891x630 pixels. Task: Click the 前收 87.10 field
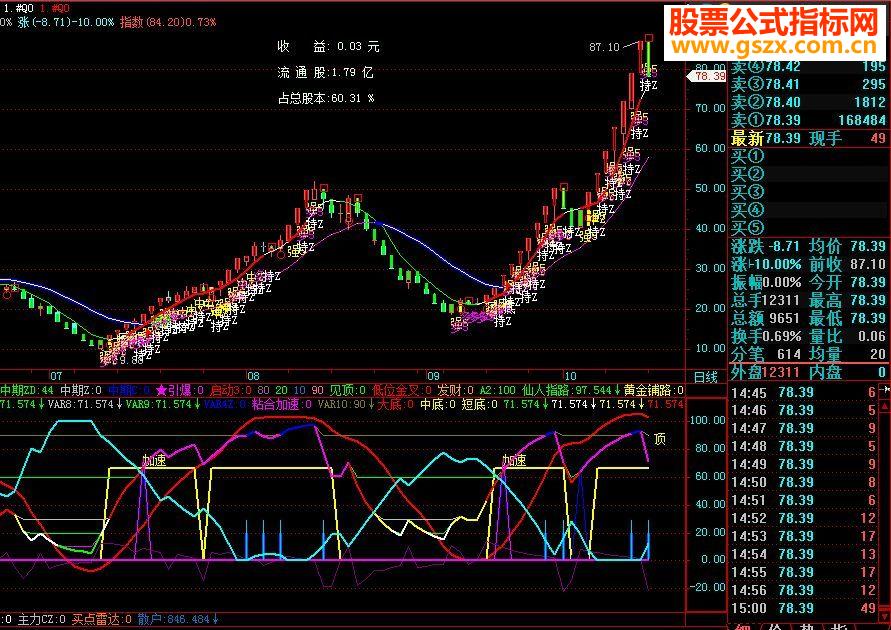click(847, 264)
